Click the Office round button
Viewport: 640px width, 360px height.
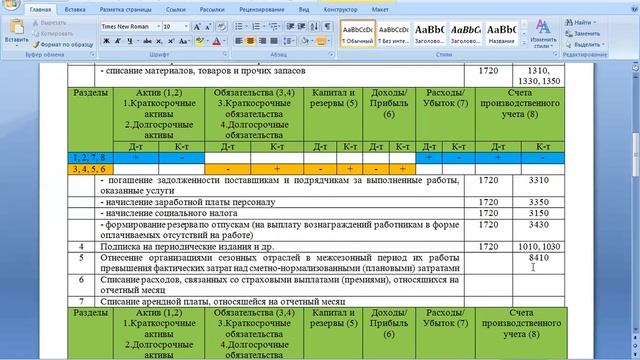click(x=11, y=4)
